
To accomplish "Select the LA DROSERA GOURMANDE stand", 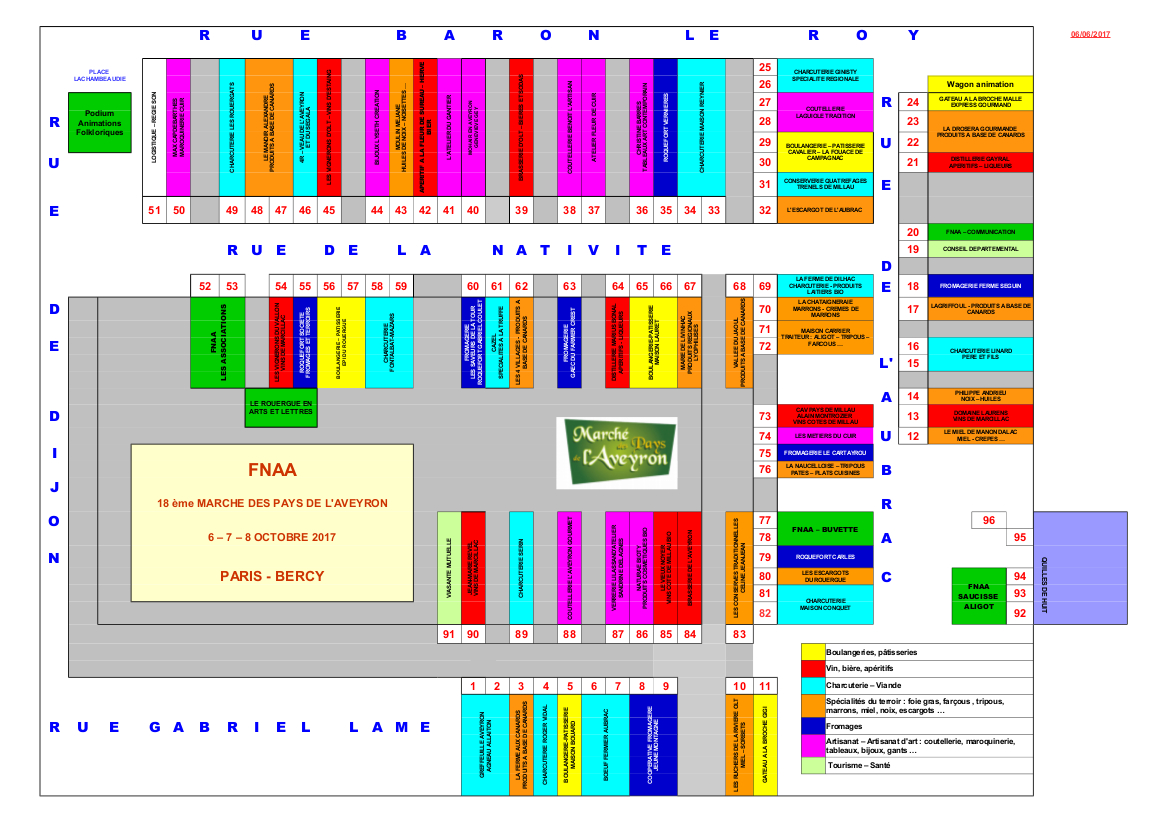I will click(980, 132).
